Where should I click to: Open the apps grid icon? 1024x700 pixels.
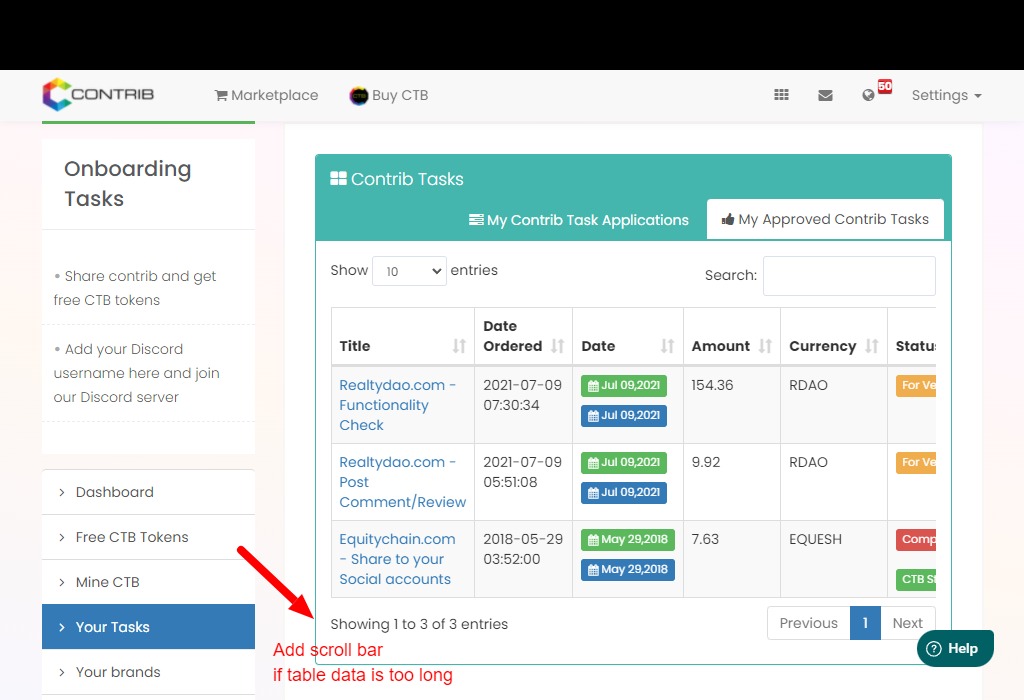[781, 95]
